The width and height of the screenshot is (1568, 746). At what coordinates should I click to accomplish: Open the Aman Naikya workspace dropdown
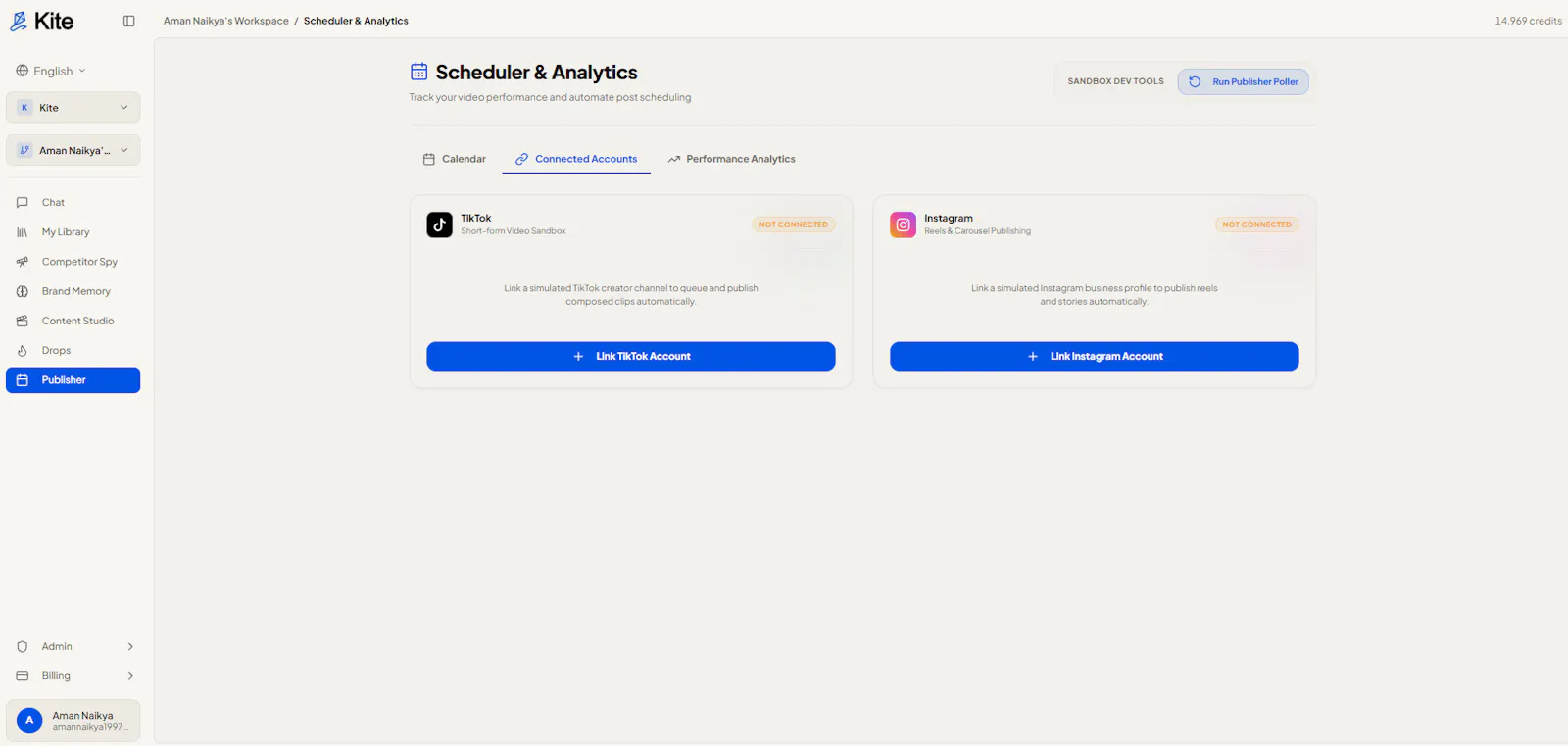point(73,150)
